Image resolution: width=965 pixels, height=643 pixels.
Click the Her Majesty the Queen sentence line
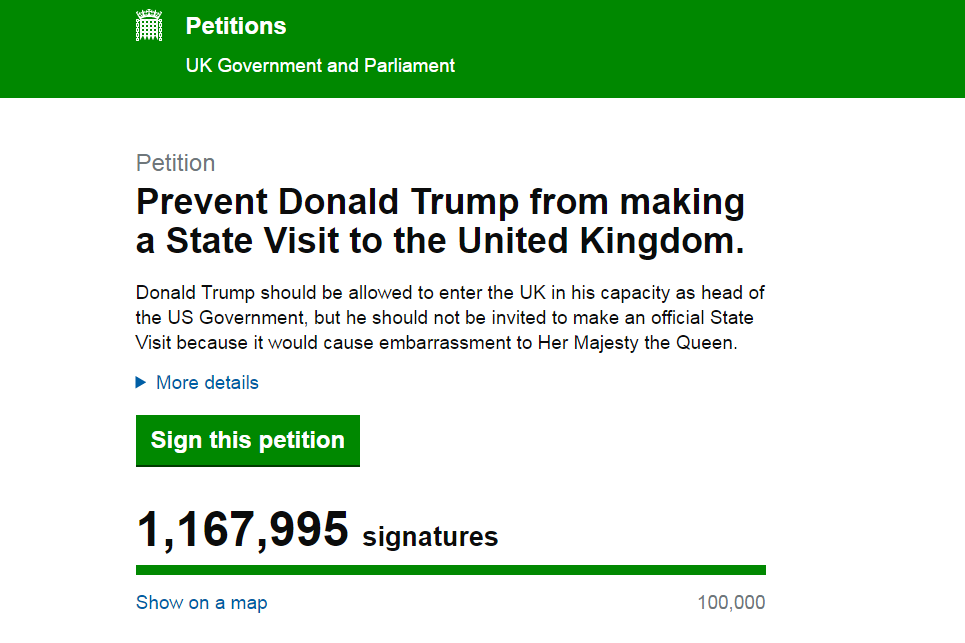[436, 343]
